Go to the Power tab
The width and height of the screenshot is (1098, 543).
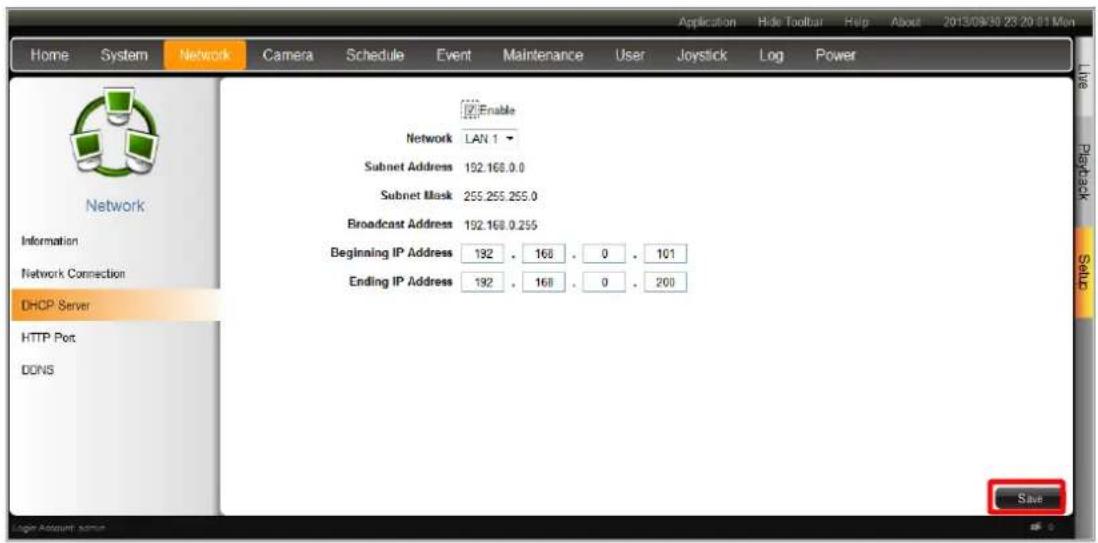point(835,55)
